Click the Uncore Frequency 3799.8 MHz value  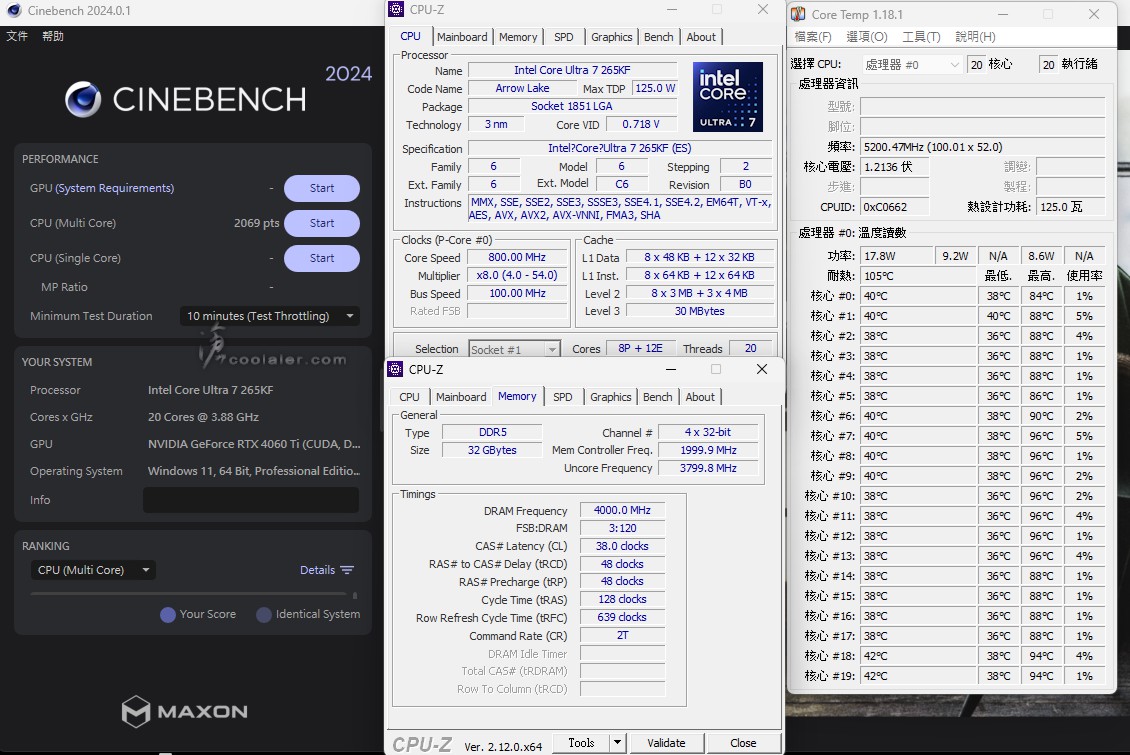coord(708,468)
